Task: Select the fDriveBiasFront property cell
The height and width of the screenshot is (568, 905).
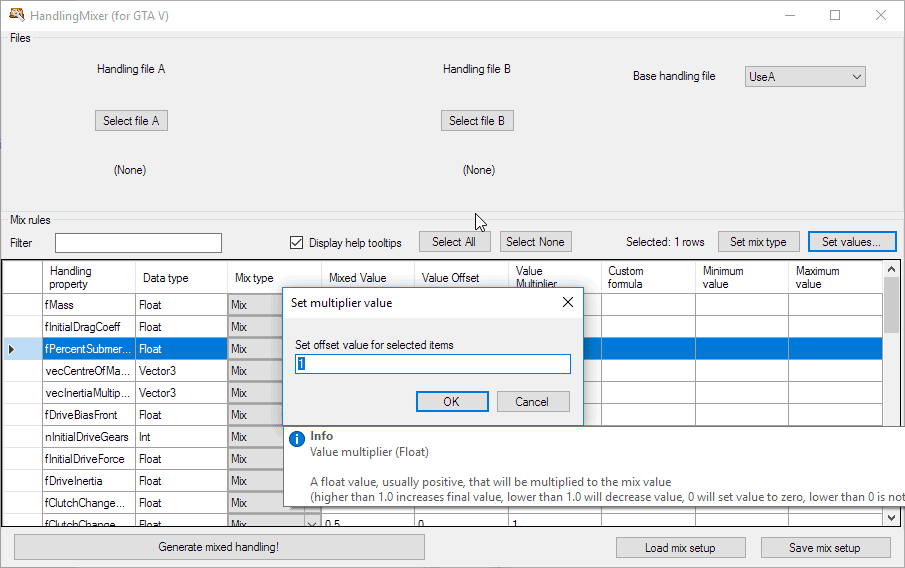Action: tap(89, 415)
